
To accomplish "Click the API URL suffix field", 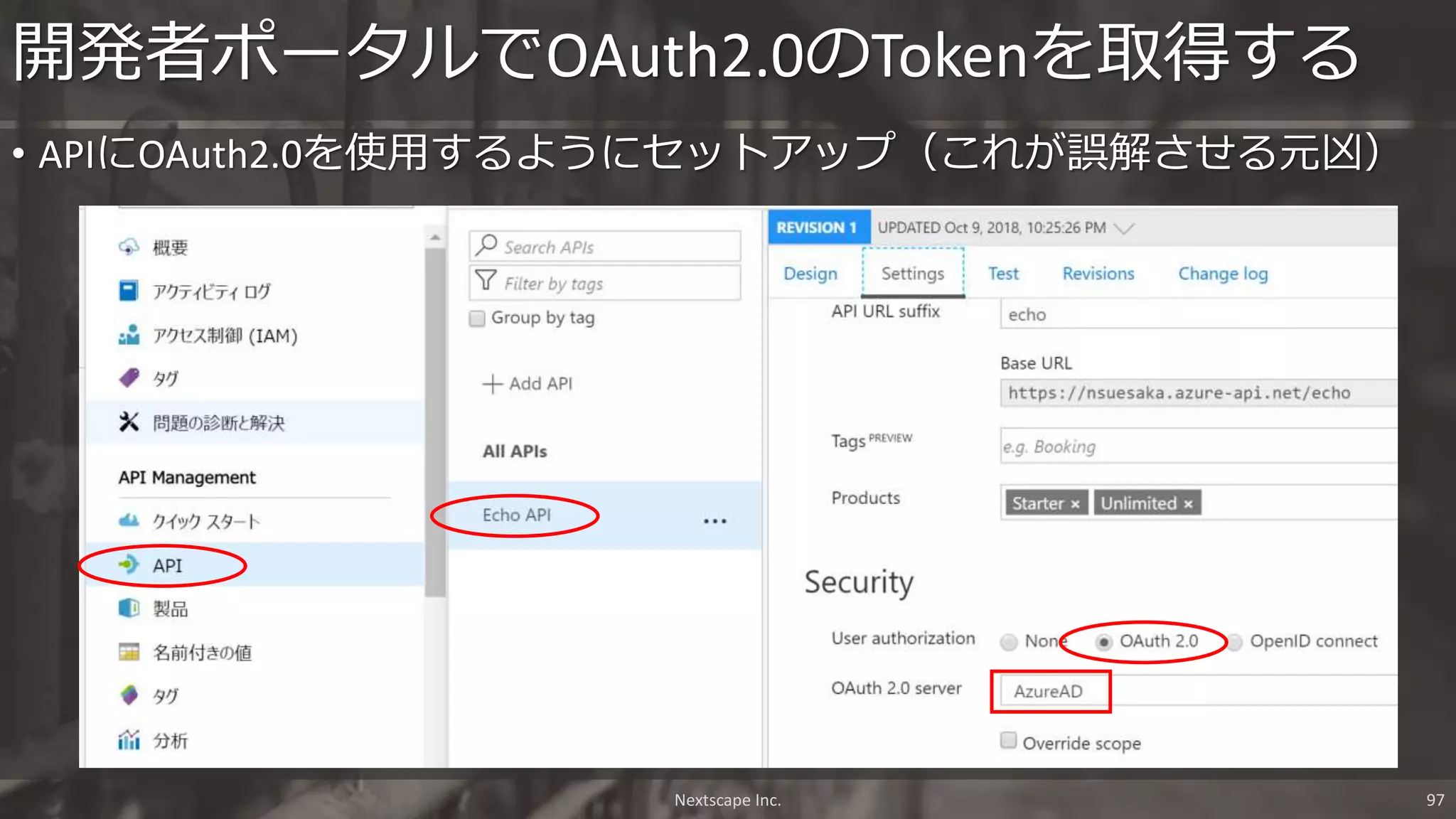I will click(x=1199, y=314).
